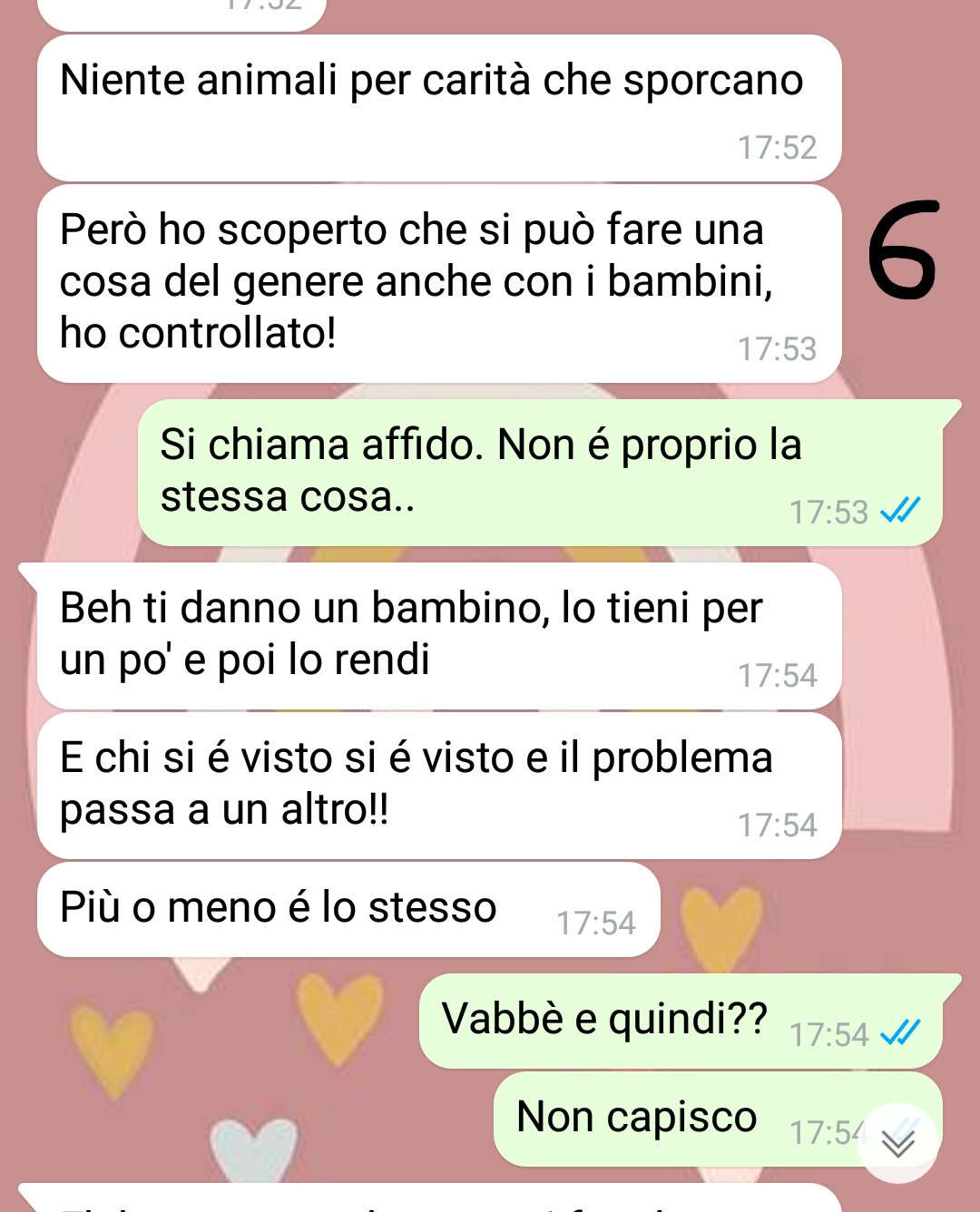Image resolution: width=980 pixels, height=1212 pixels.
Task: Tap the handwritten number 6 annotation
Action: [x=902, y=250]
